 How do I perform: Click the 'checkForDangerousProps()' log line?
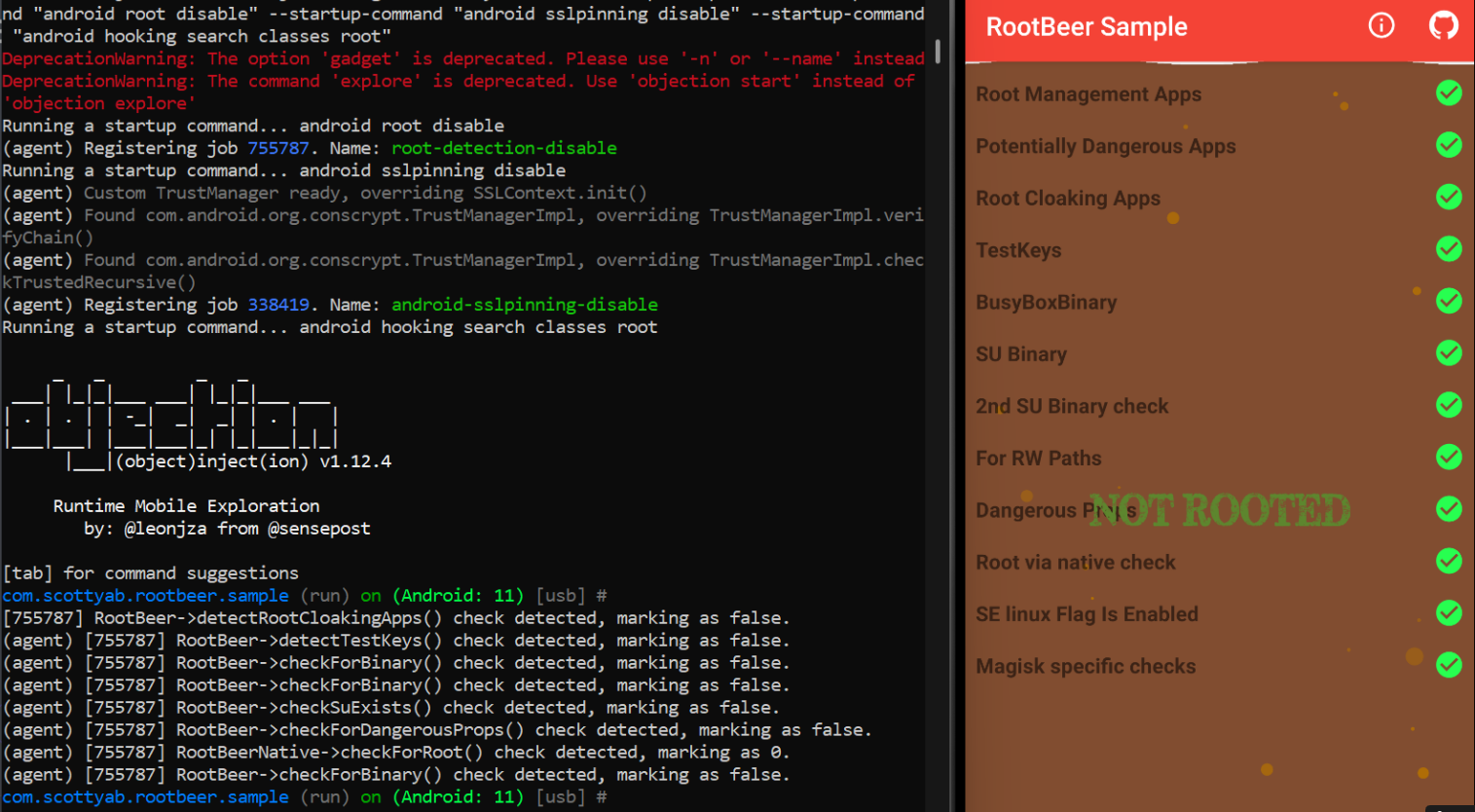437,730
